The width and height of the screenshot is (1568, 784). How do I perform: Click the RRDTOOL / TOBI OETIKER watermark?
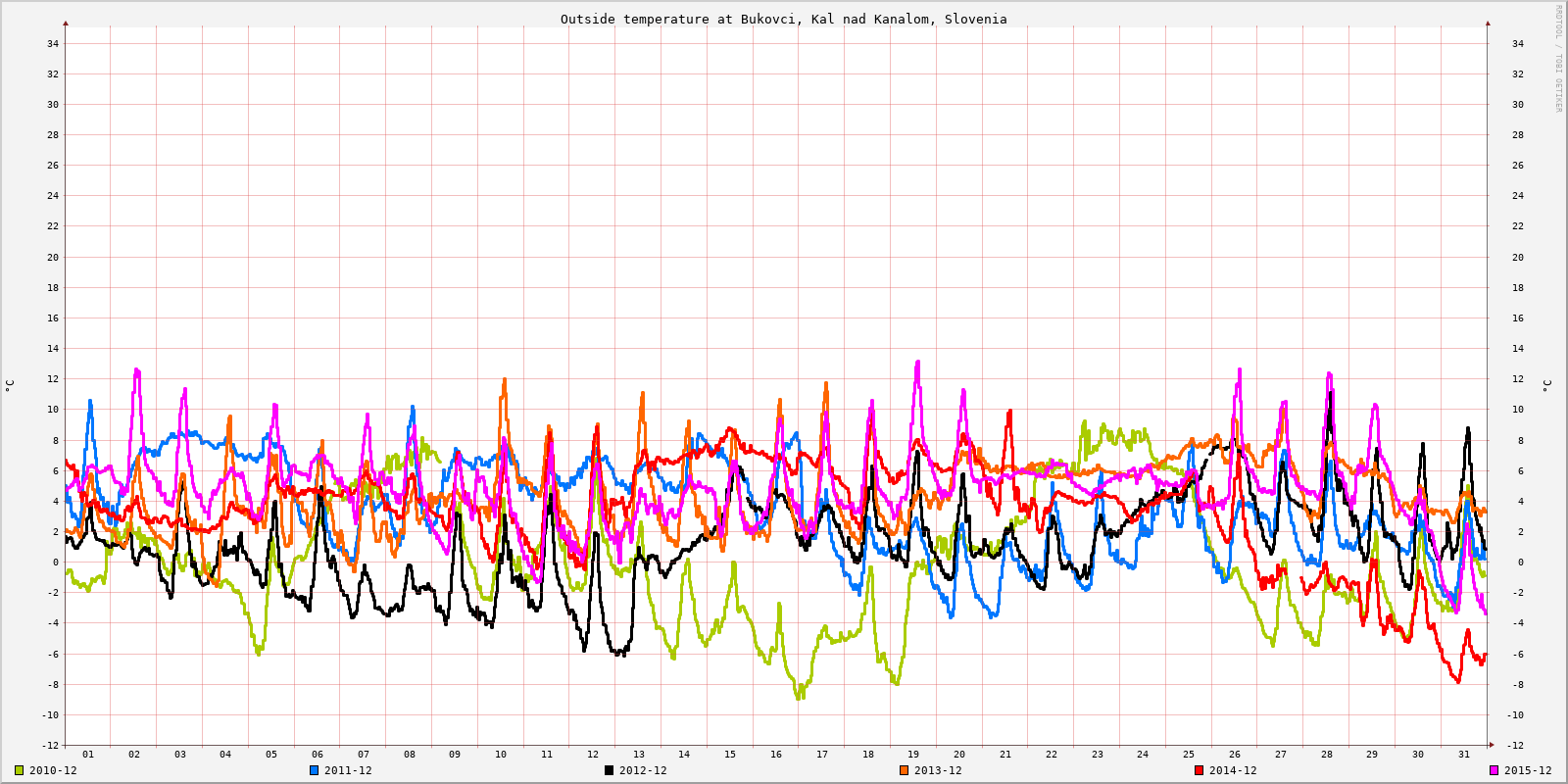[x=1558, y=59]
